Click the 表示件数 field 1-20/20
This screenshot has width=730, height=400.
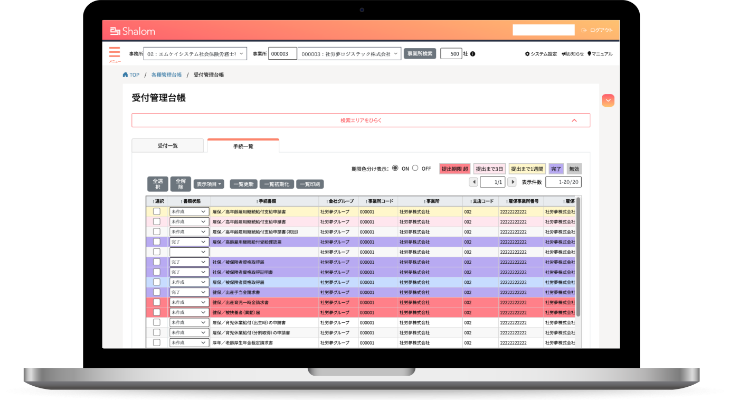563,182
